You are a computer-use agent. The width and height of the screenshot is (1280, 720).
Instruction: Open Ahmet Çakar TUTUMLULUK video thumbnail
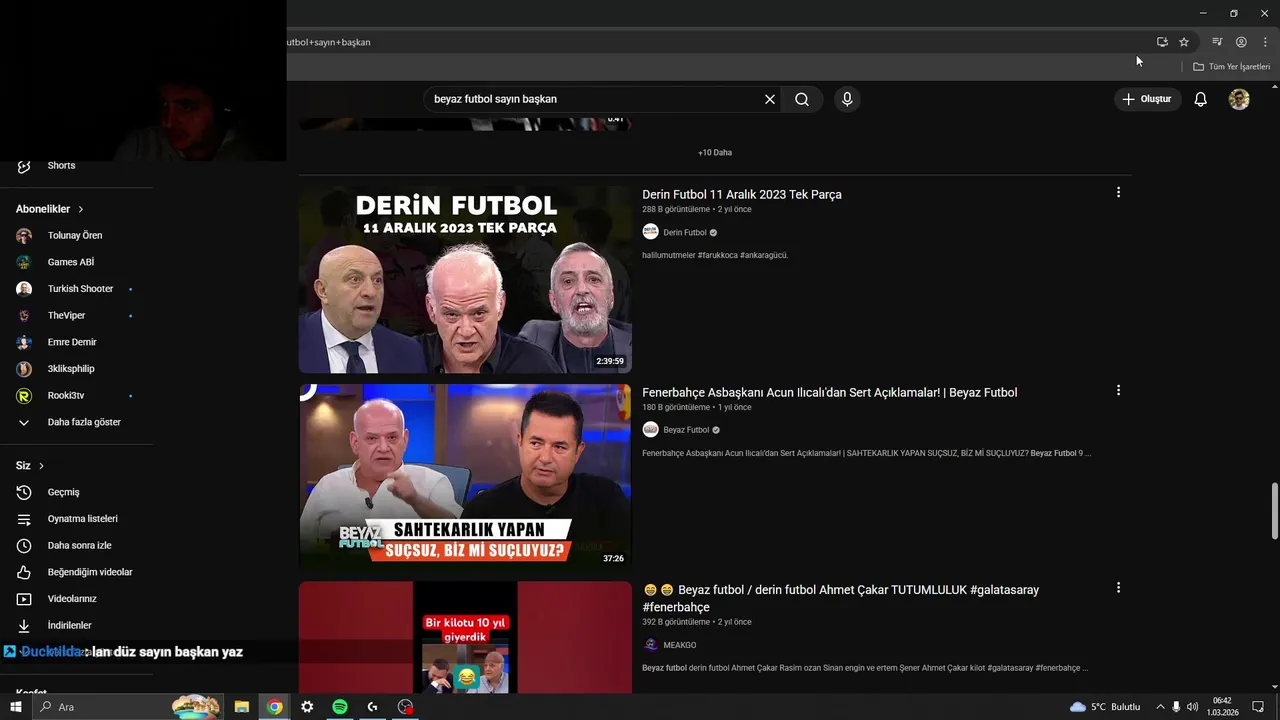point(465,638)
